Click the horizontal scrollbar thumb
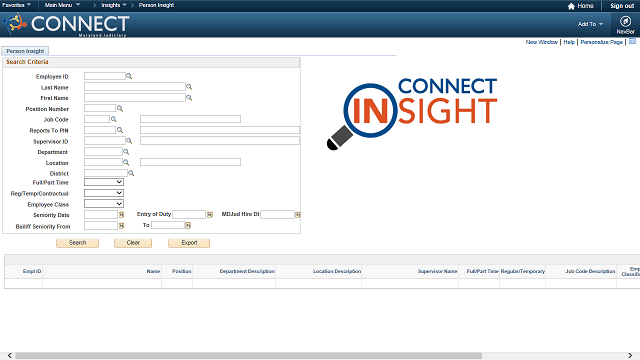This screenshot has width=640, height=360. click(x=249, y=356)
